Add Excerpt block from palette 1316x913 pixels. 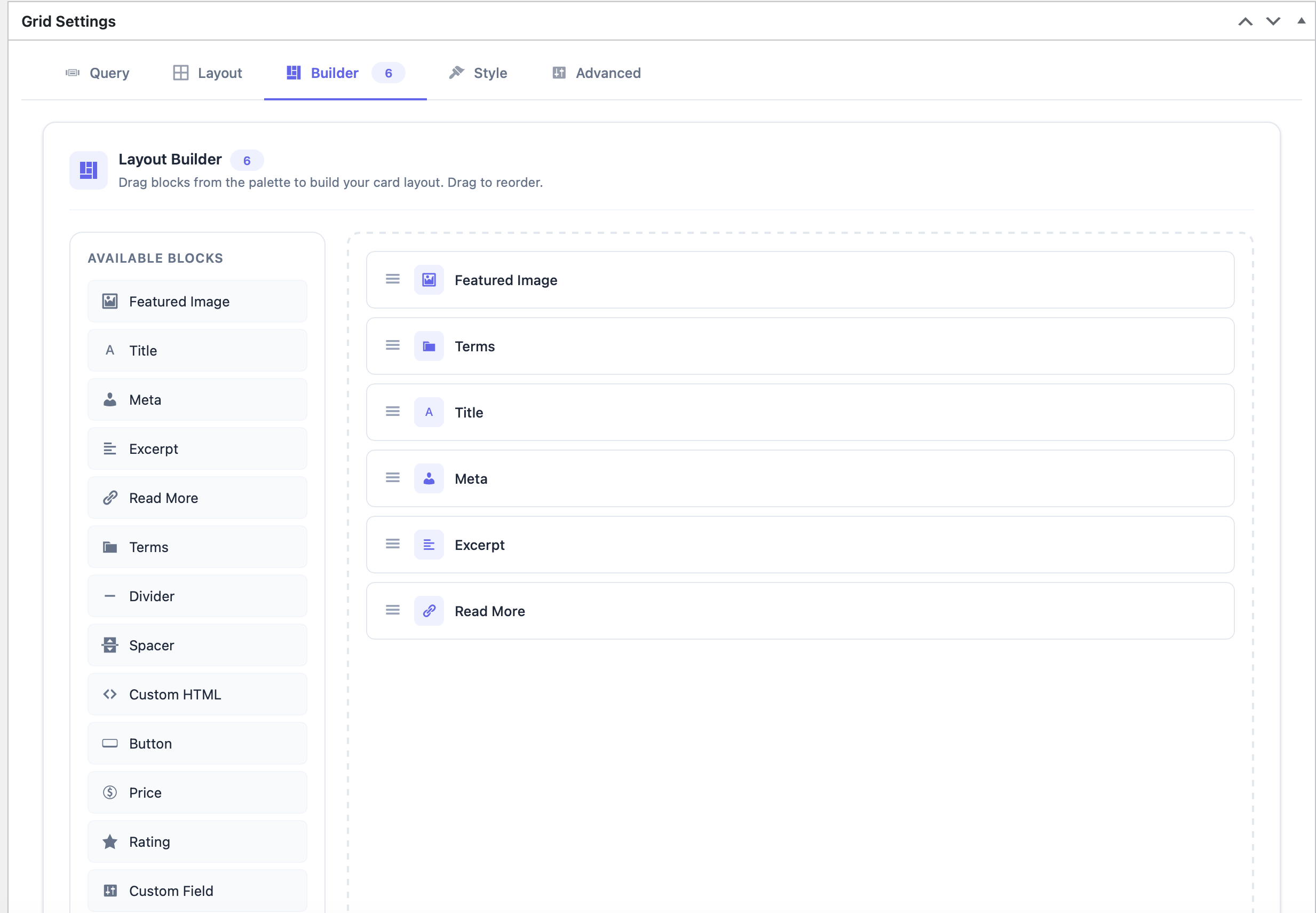click(x=197, y=449)
